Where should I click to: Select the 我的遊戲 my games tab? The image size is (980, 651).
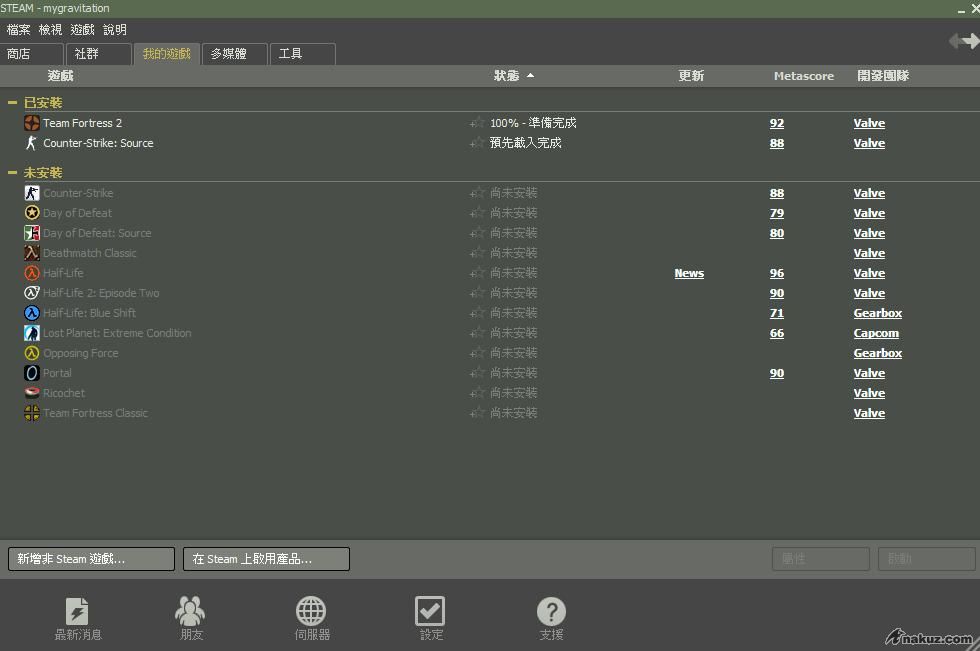tap(167, 54)
